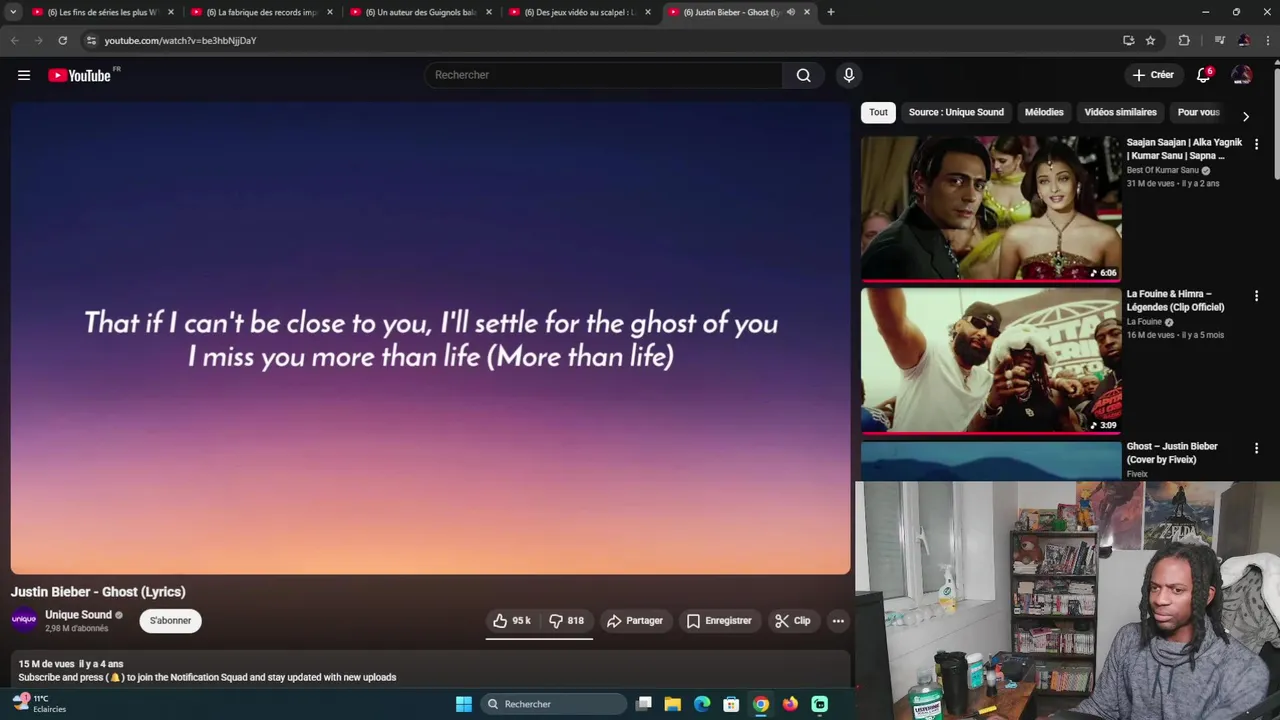Click the YouTube Rechercher search field
Viewport: 1280px width, 720px height.
tap(603, 75)
